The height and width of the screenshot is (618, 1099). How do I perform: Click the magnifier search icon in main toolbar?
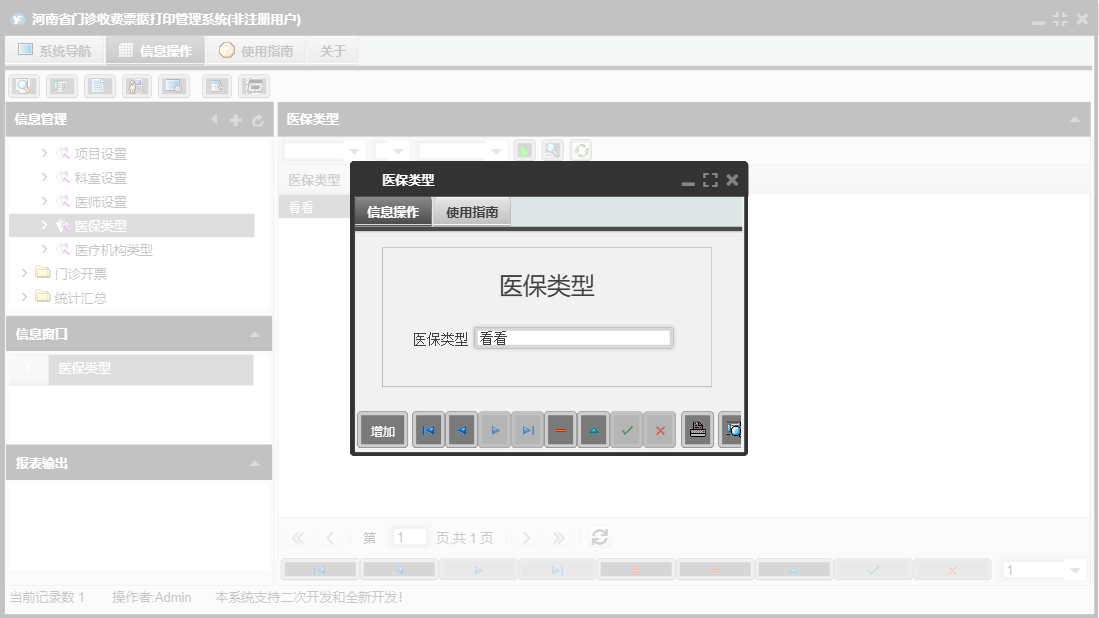pos(23,85)
